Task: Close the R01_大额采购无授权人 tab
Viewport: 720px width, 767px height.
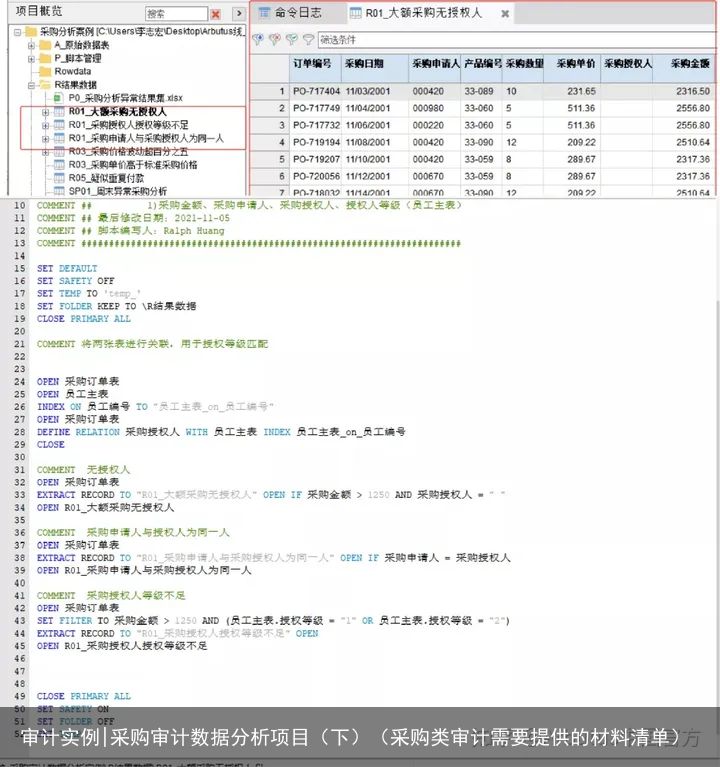Action: coord(505,14)
